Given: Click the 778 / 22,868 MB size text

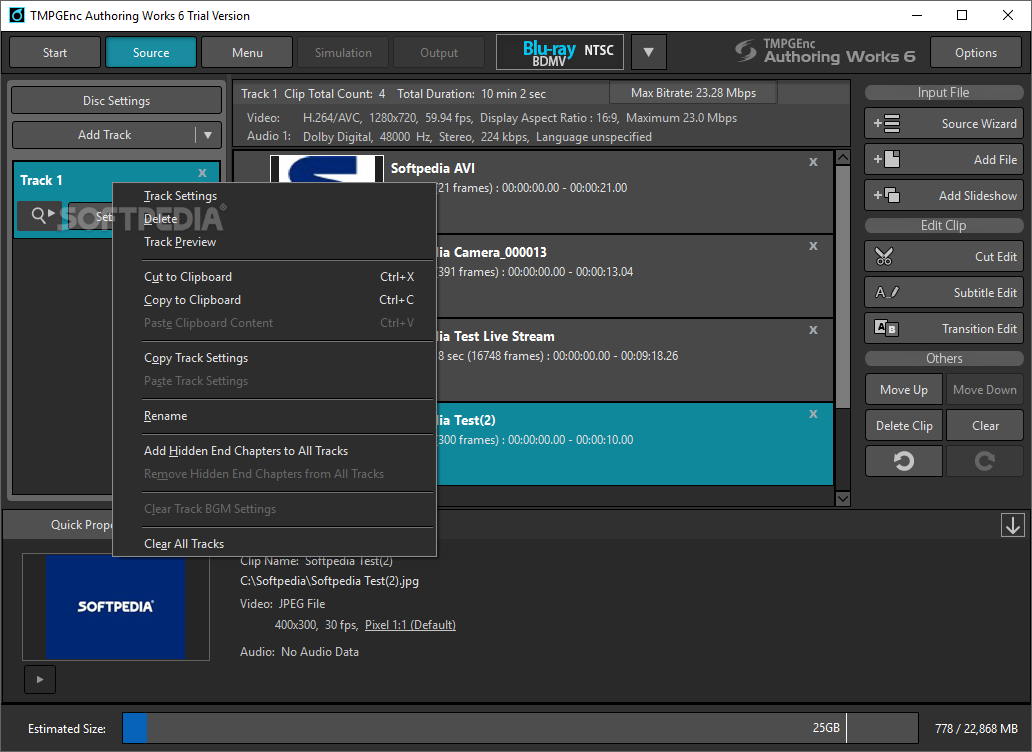Looking at the screenshot, I should pos(976,728).
